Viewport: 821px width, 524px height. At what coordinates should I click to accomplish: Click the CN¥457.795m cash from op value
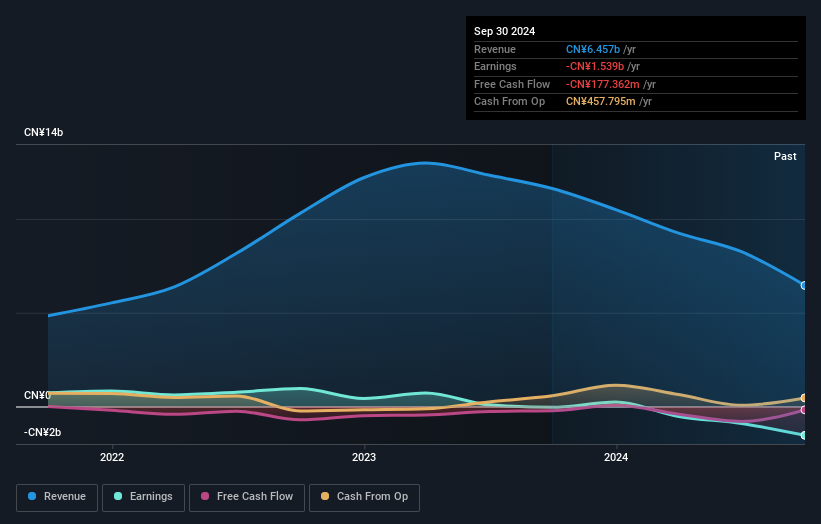601,102
